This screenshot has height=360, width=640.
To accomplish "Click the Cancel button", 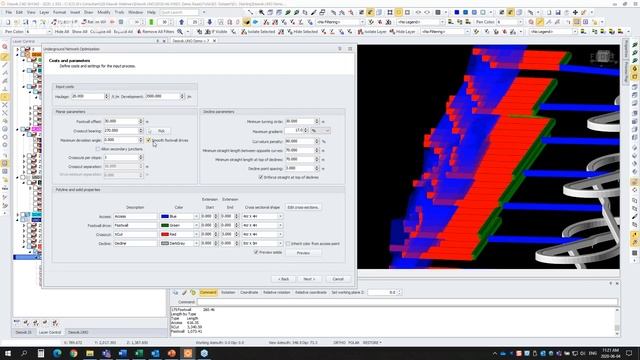I will coord(338,279).
